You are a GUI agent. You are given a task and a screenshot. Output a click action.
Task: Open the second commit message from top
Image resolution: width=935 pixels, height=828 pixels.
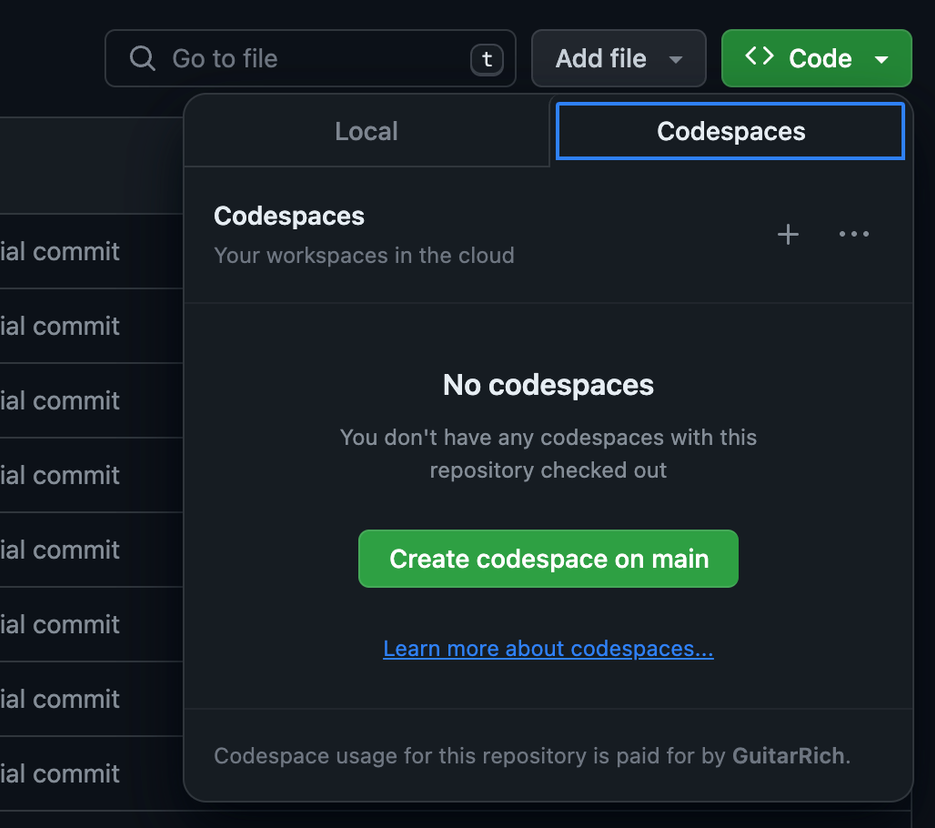pos(60,326)
